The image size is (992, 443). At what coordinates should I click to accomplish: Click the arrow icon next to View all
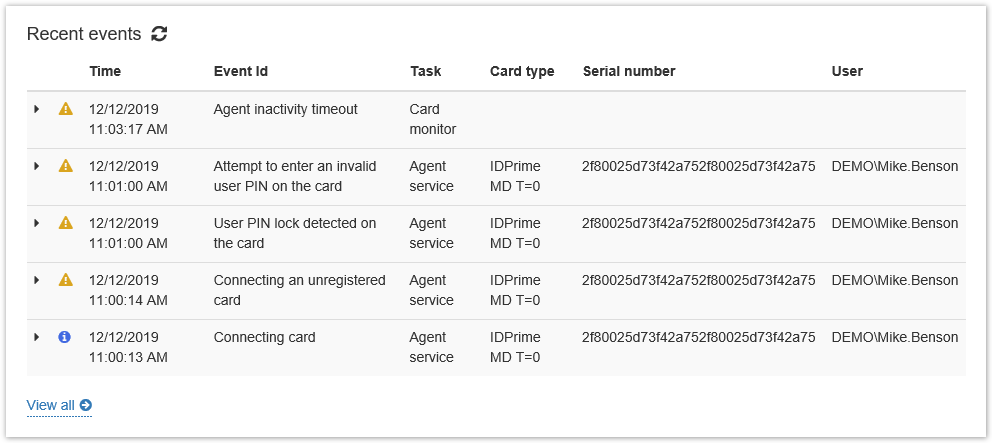pyautogui.click(x=86, y=405)
